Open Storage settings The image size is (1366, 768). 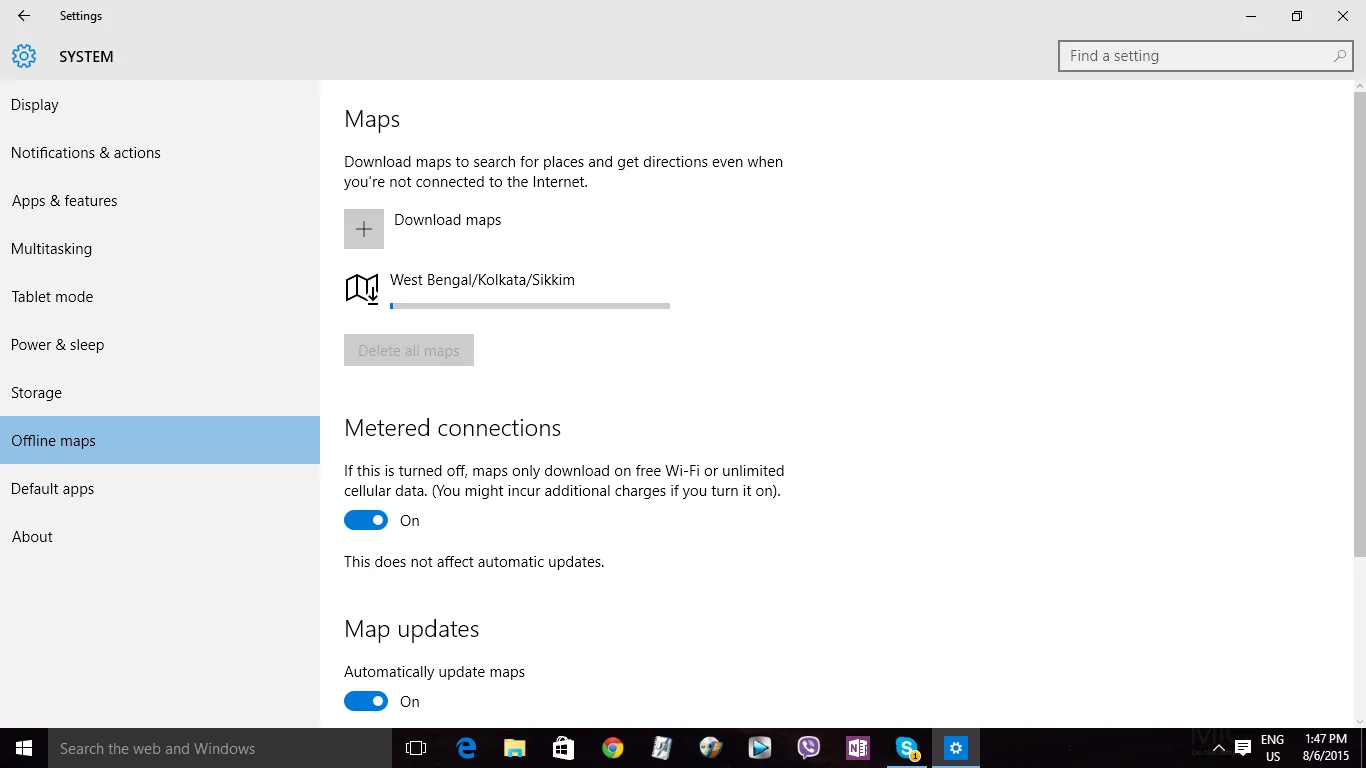[x=160, y=393]
